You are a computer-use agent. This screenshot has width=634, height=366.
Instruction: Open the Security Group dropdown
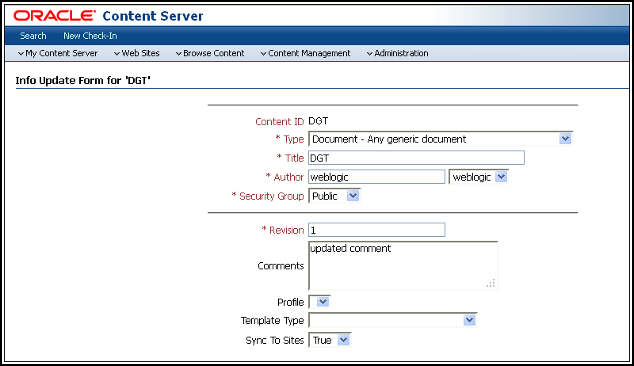point(334,196)
